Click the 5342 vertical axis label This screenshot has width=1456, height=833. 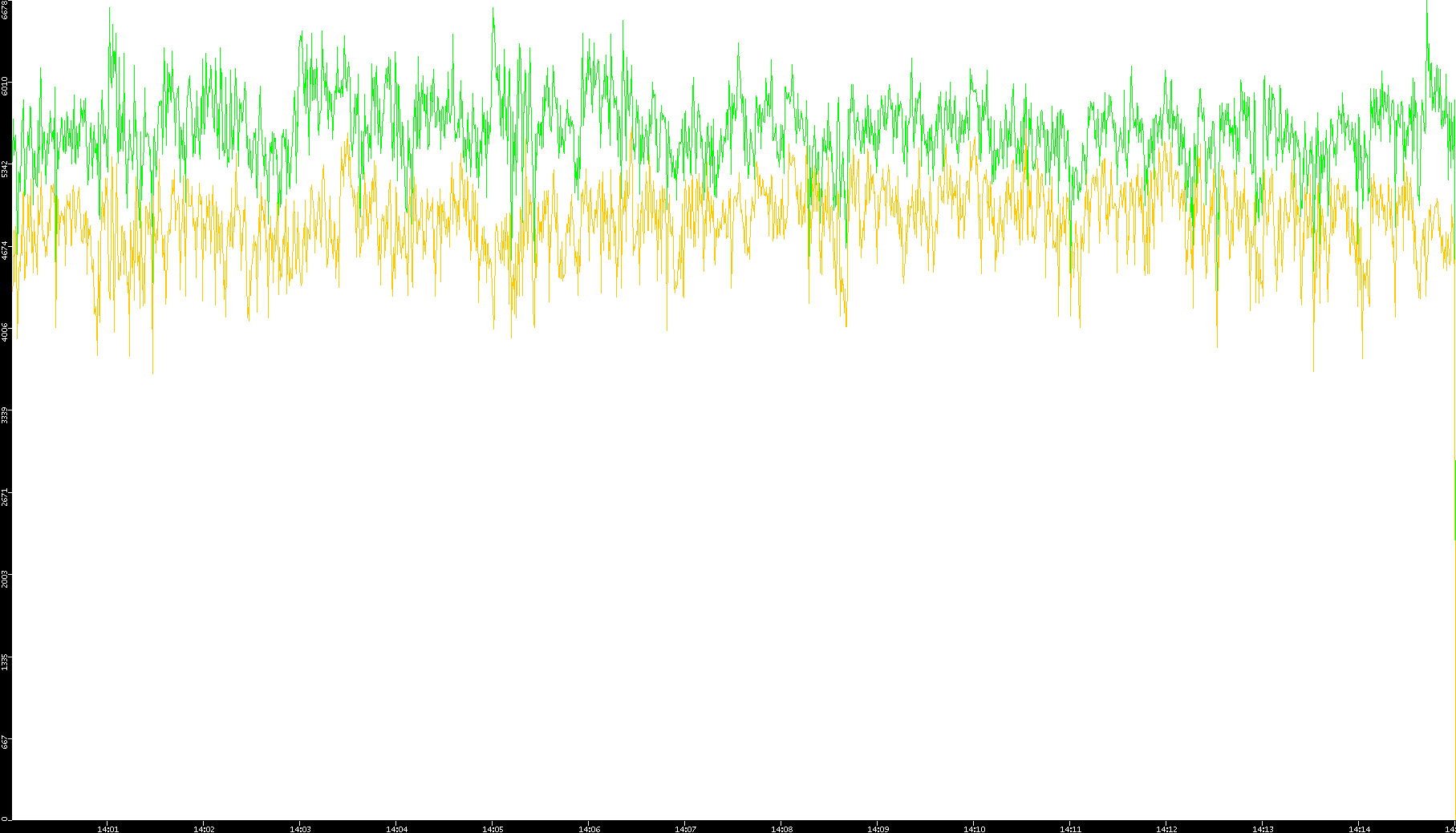pyautogui.click(x=5, y=168)
